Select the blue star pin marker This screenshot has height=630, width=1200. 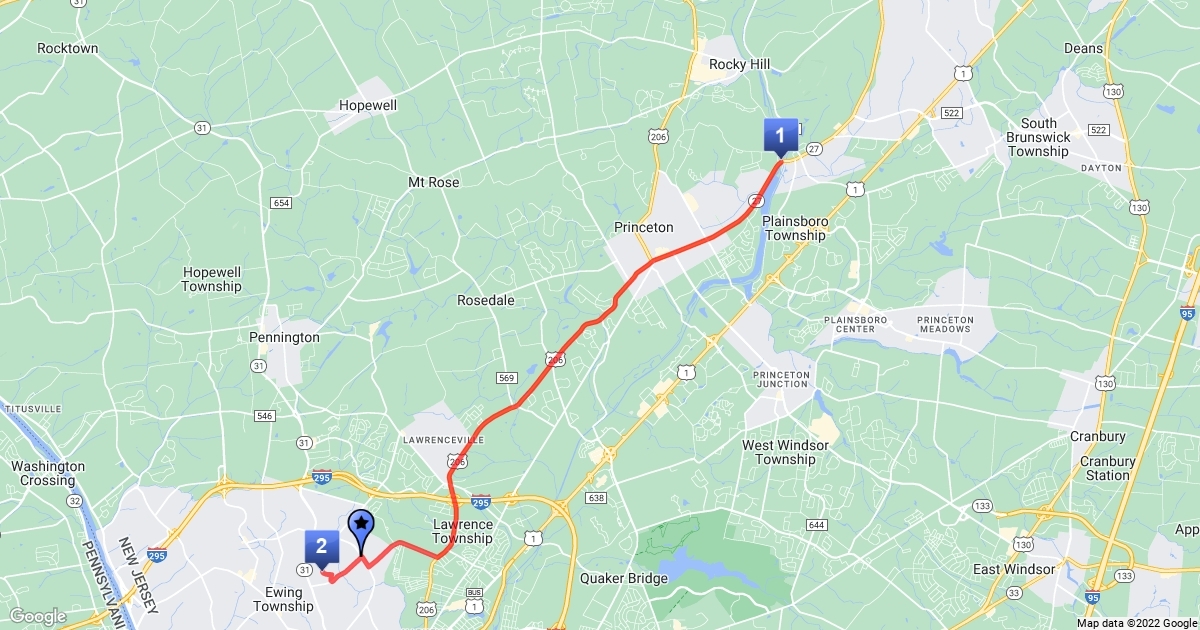point(360,527)
